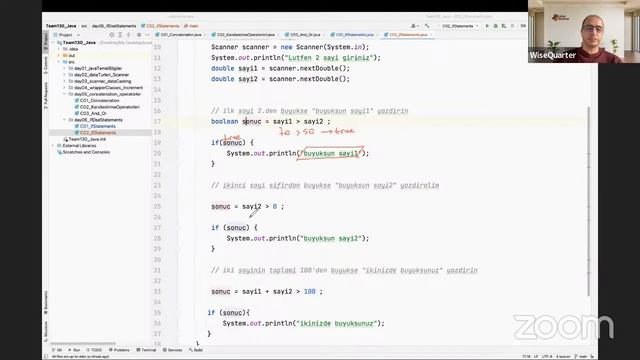Collapse day05_concatenation_operatorler package
The height and width of the screenshot is (360, 640).
64,94
